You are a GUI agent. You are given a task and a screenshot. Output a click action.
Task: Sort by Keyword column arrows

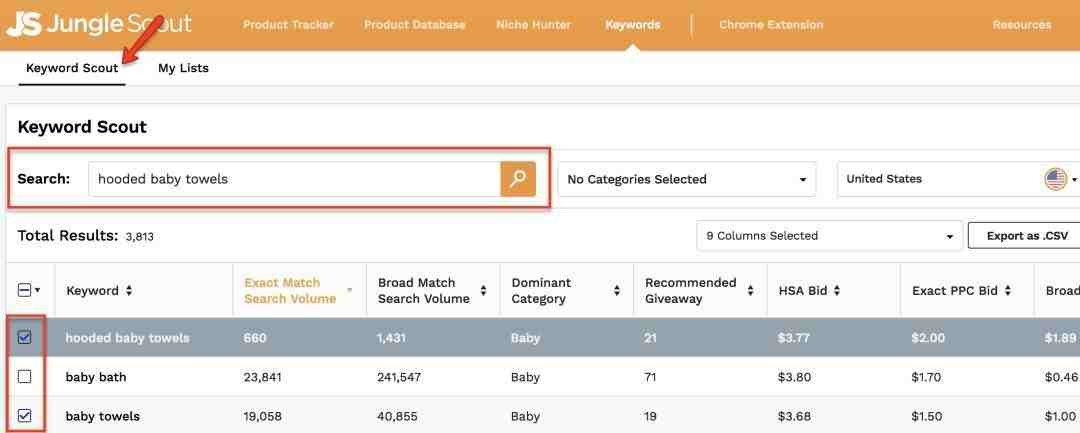click(x=129, y=291)
